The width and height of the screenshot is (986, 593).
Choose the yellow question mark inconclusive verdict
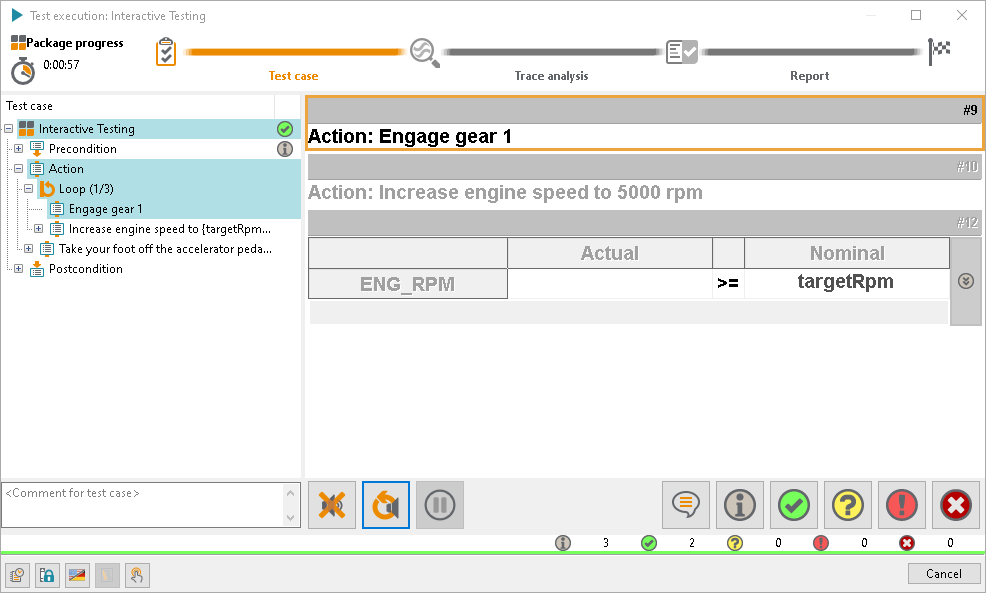[x=848, y=505]
